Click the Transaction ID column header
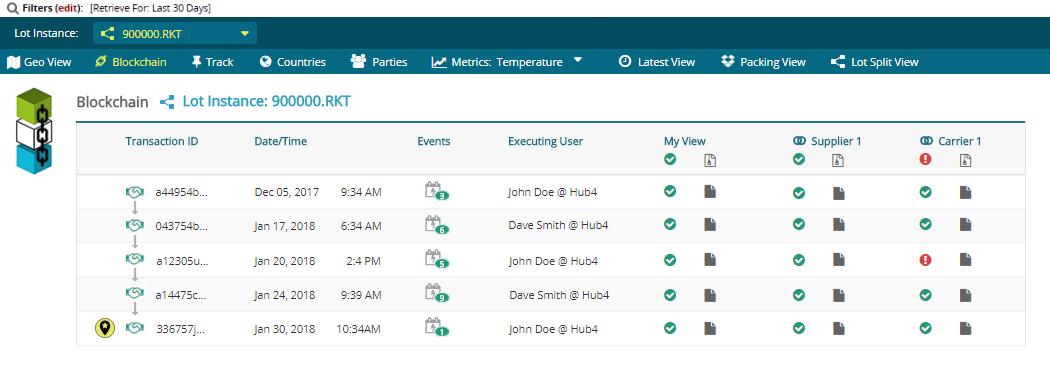The width and height of the screenshot is (1050, 378). [161, 141]
